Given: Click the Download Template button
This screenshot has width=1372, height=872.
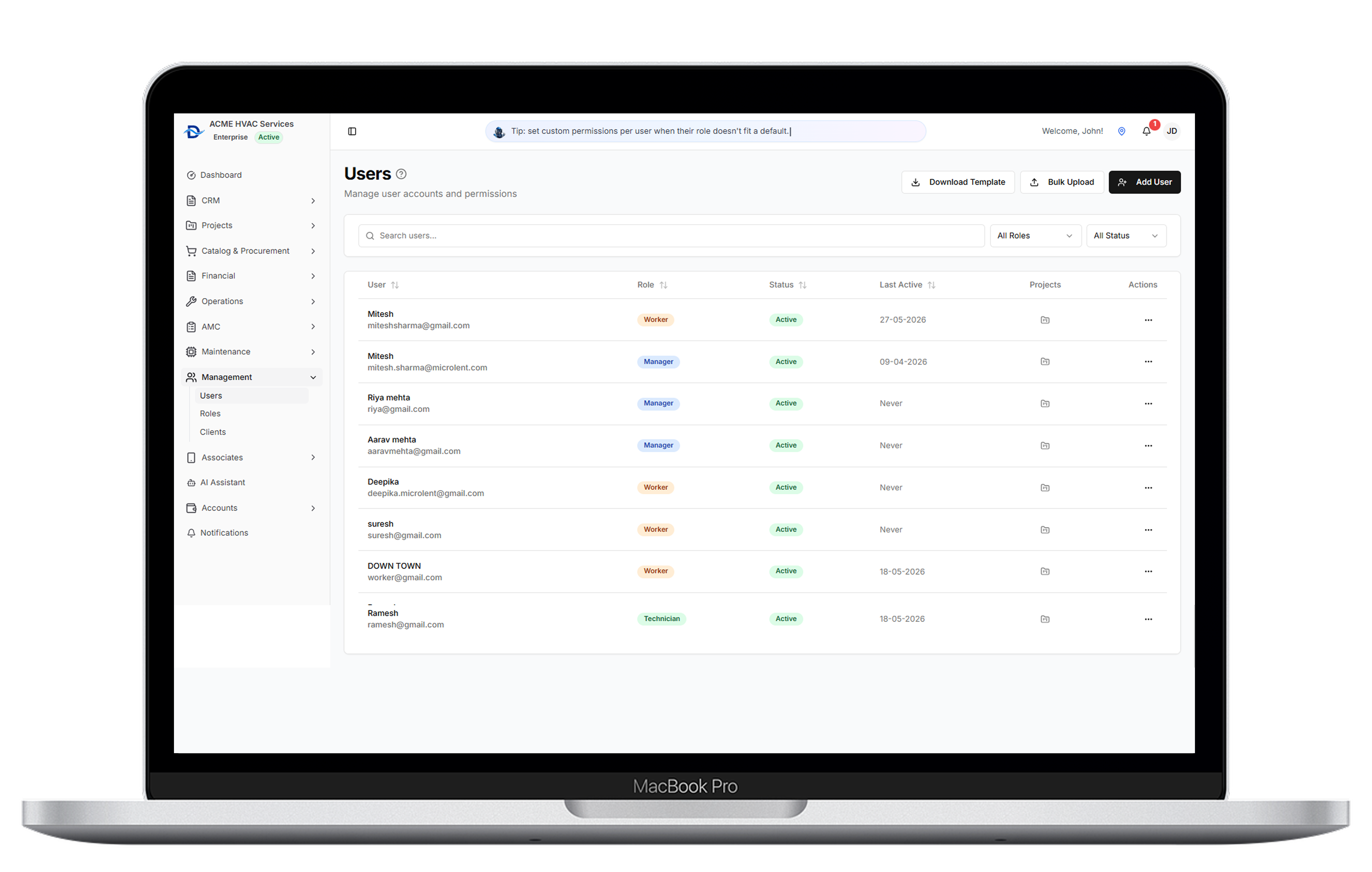Looking at the screenshot, I should [958, 182].
